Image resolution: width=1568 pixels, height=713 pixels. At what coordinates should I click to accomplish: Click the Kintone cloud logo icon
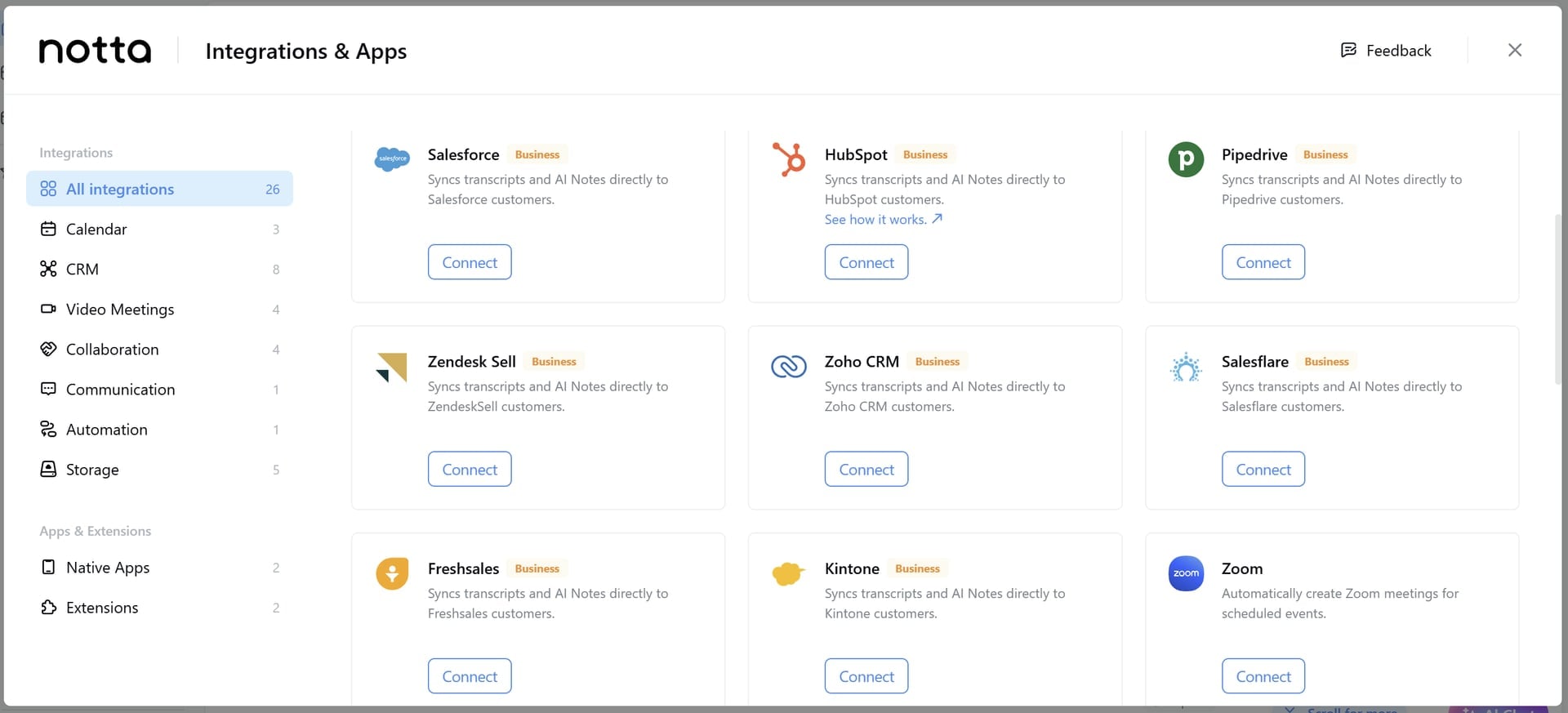click(x=788, y=573)
